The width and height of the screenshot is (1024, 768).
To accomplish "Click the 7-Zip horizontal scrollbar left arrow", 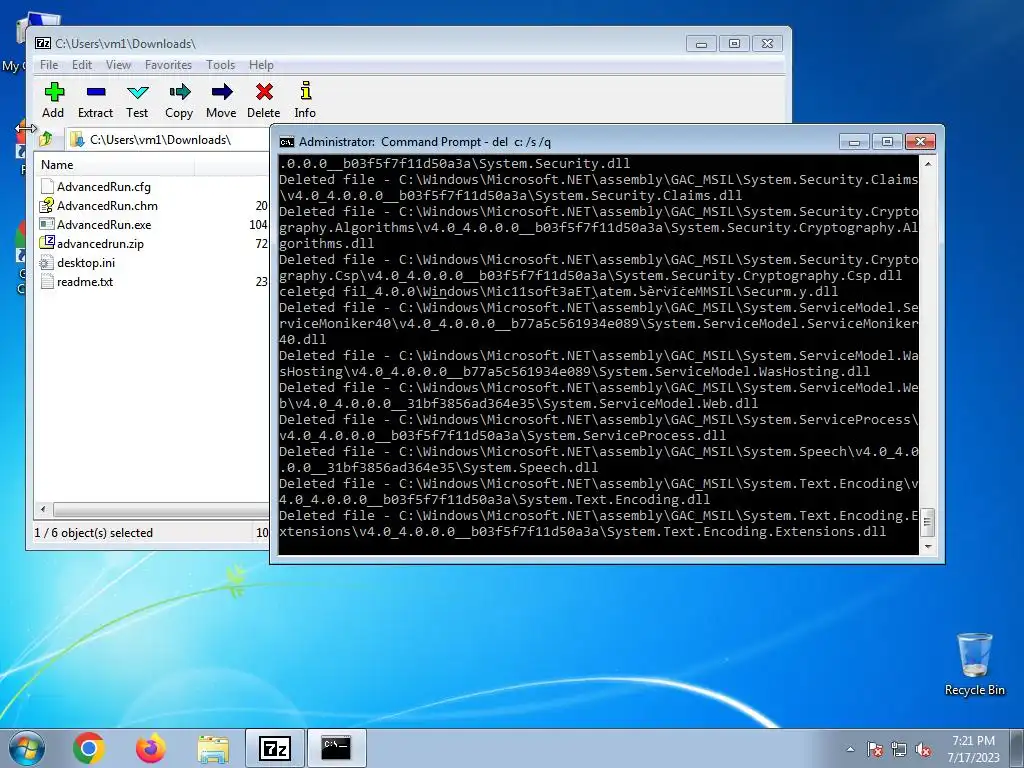I will point(43,509).
